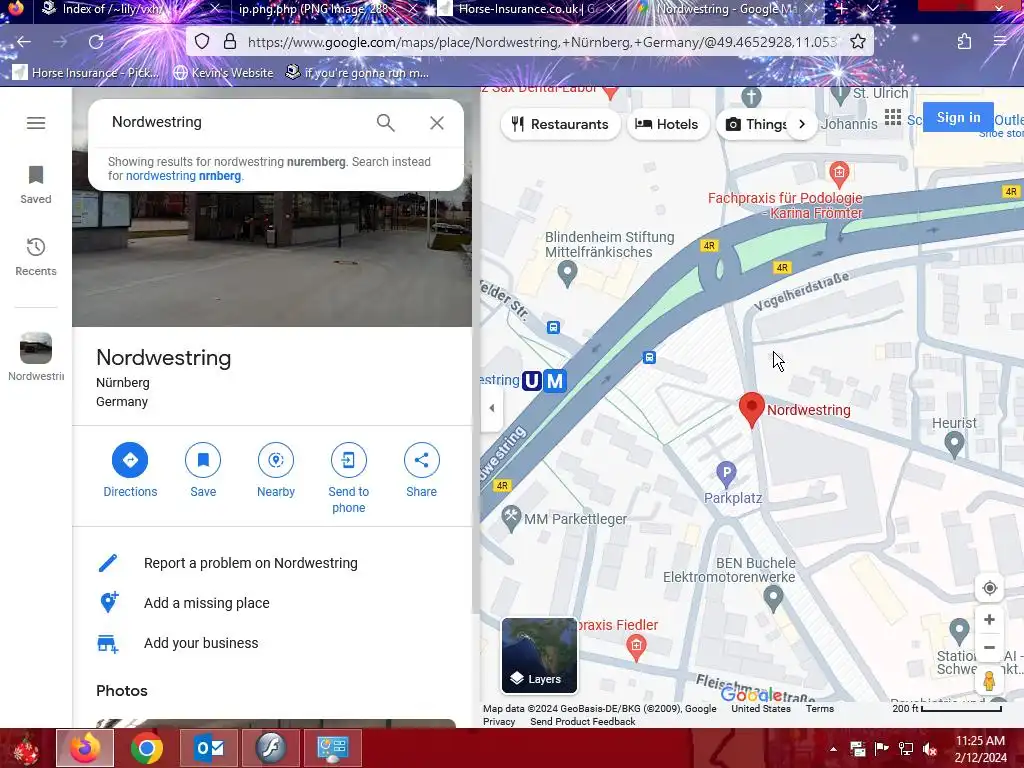This screenshot has height=768, width=1024.
Task: Open the Google apps grid
Action: 893,118
